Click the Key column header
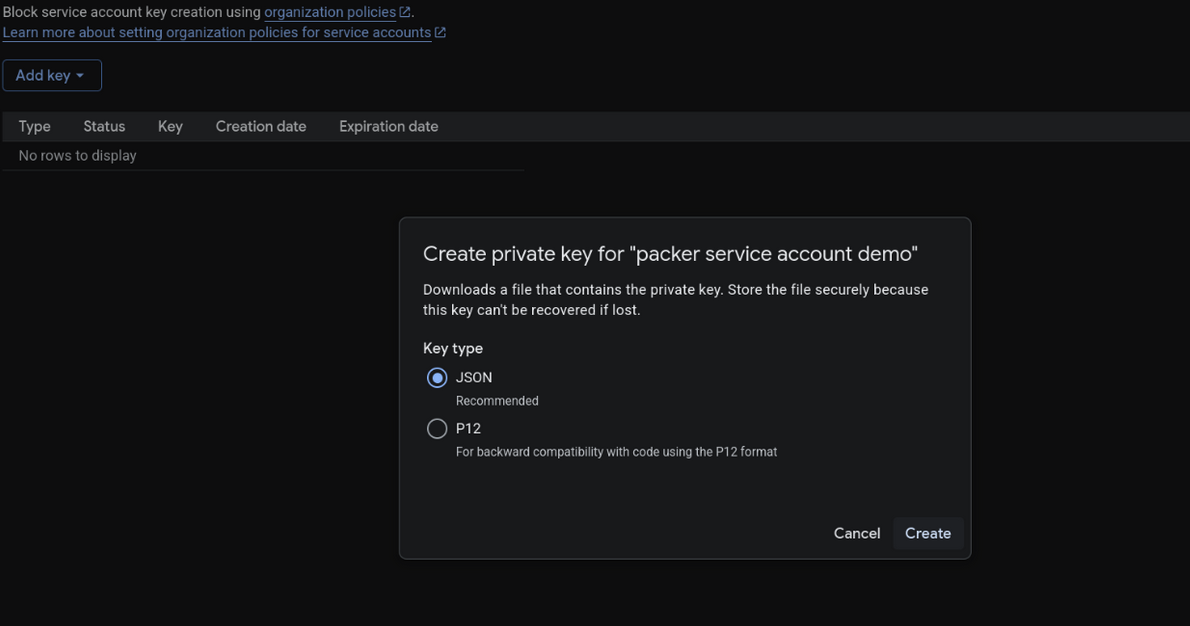 [170, 126]
